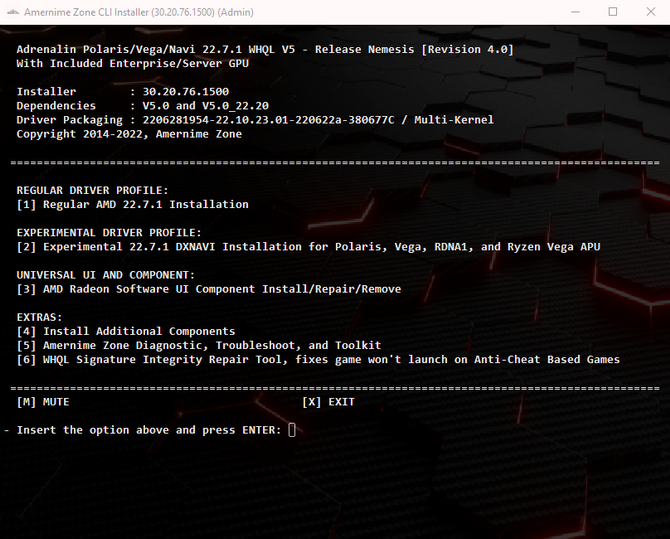Click the Adrenalin Polaris/Vega/Navi 22.7.1 header line
Image resolution: width=670 pixels, height=539 pixels.
coord(265,49)
